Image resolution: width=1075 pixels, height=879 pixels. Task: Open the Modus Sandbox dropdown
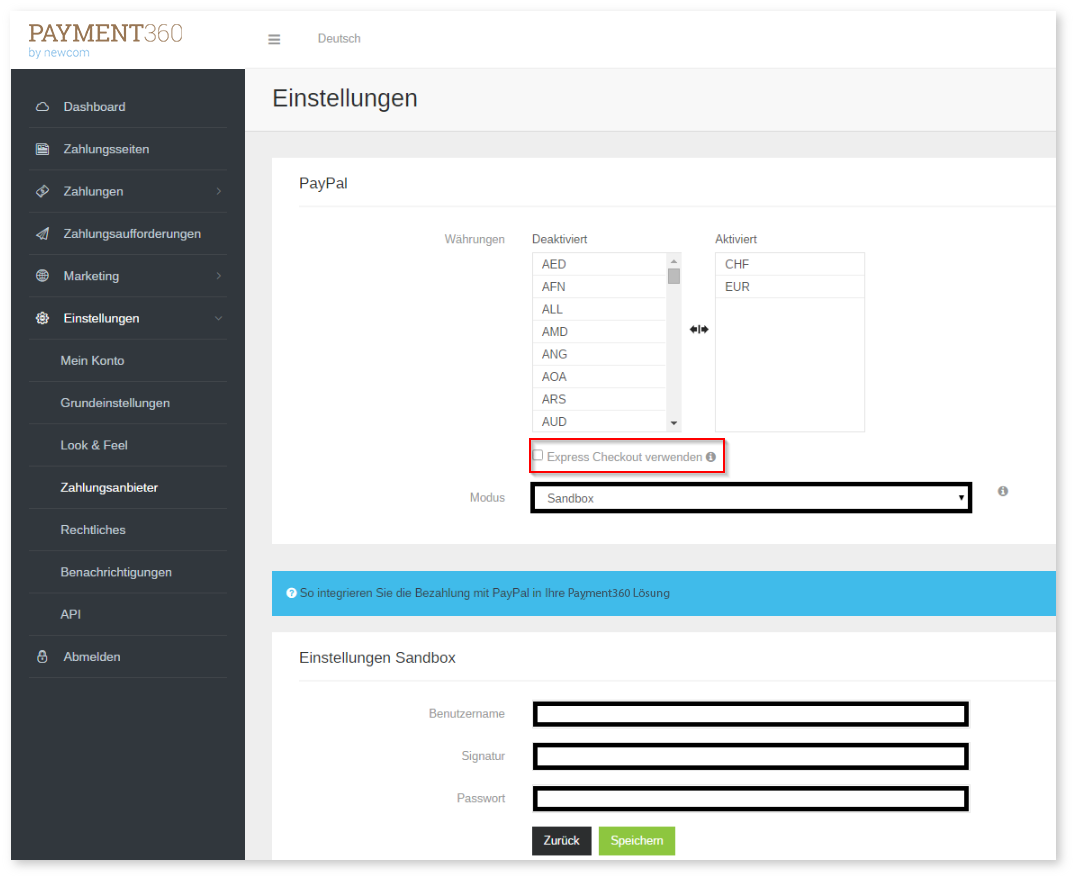(x=750, y=497)
